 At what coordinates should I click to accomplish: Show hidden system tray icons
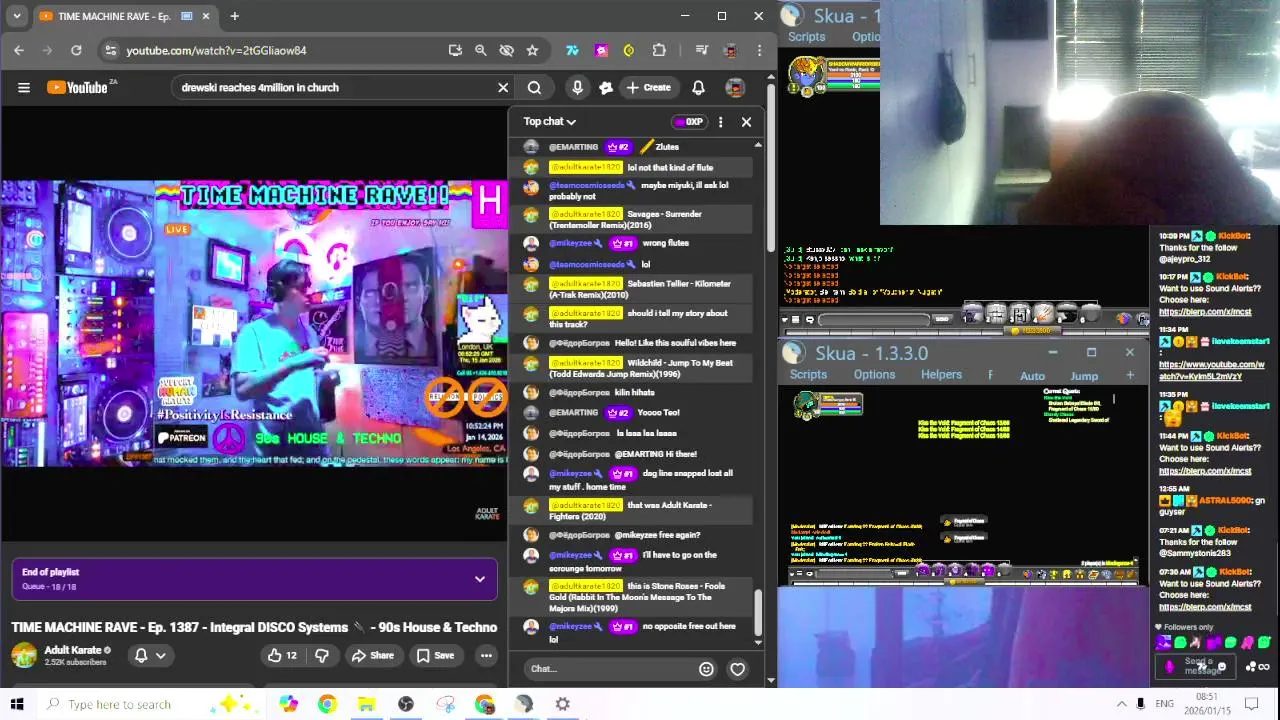click(x=1121, y=704)
